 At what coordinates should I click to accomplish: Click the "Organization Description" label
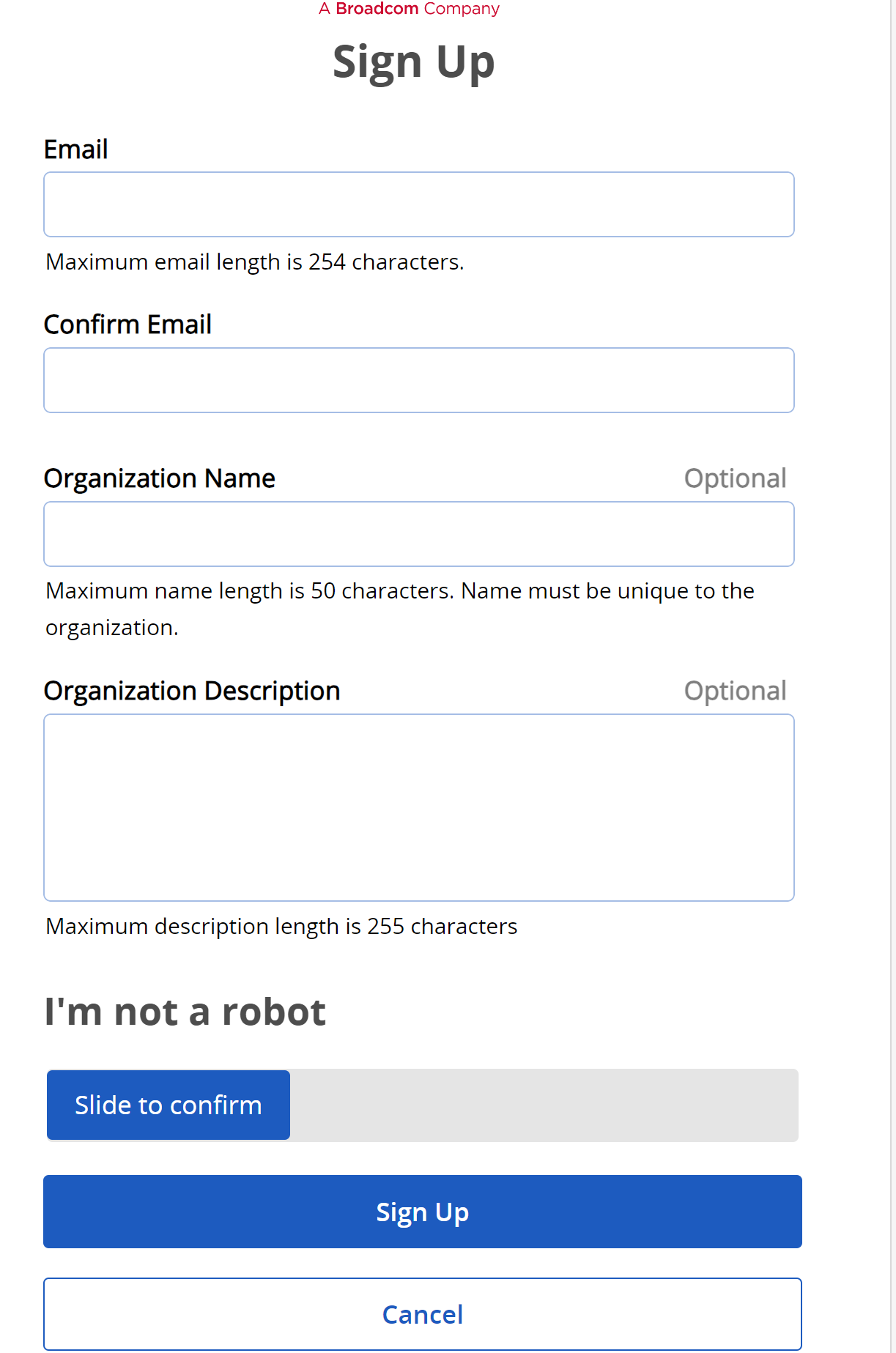pos(191,691)
